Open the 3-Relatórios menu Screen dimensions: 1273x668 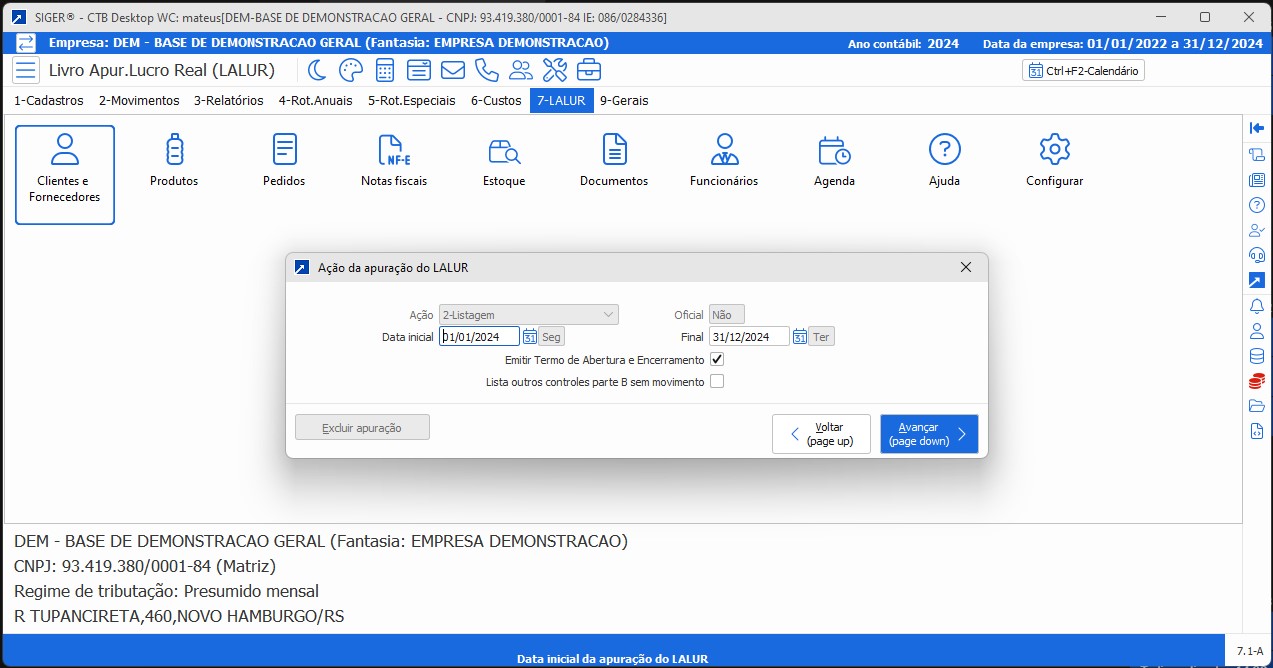tap(228, 101)
